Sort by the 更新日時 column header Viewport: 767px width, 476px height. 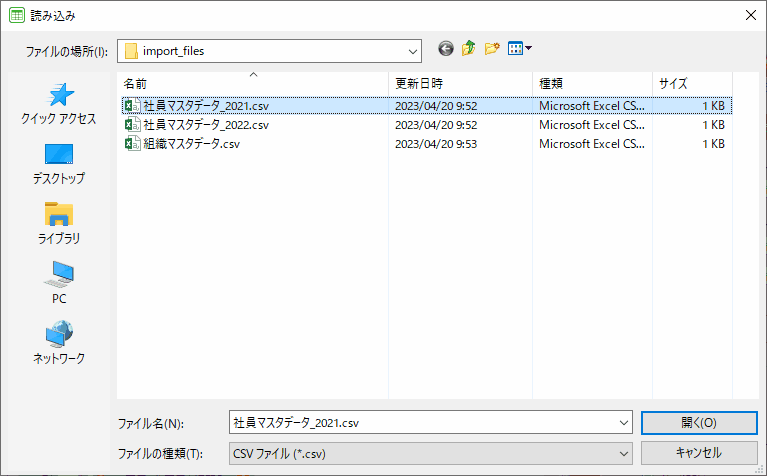pos(460,84)
